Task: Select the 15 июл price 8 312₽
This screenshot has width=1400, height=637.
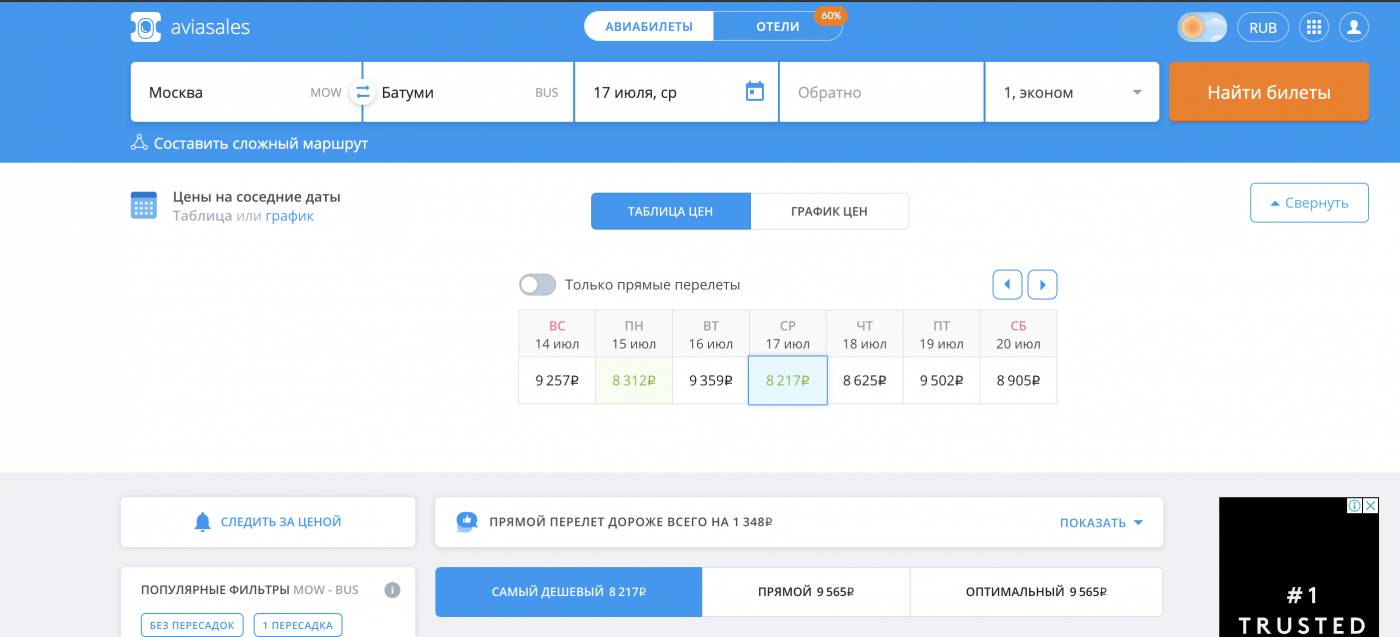Action: click(x=633, y=380)
